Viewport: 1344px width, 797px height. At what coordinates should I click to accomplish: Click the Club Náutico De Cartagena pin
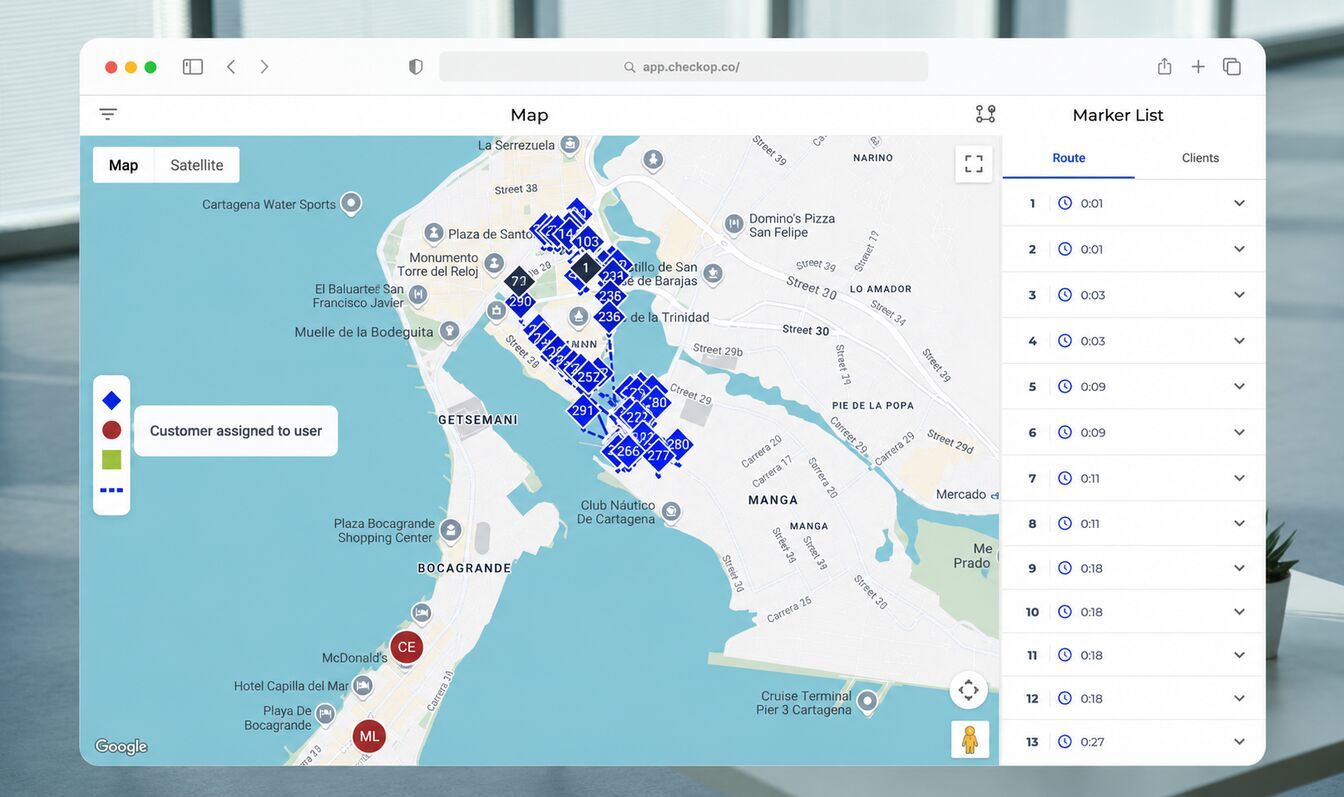[671, 511]
